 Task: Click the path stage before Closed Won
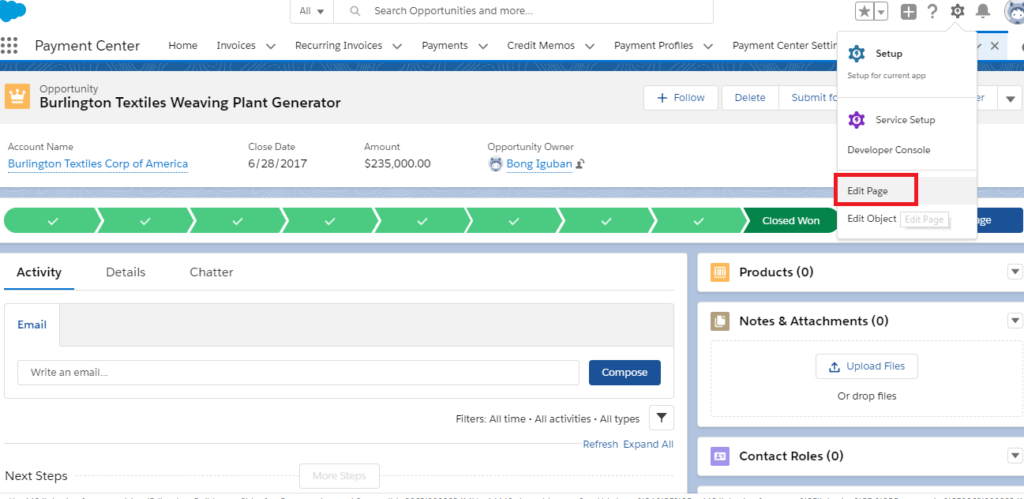click(x=698, y=221)
